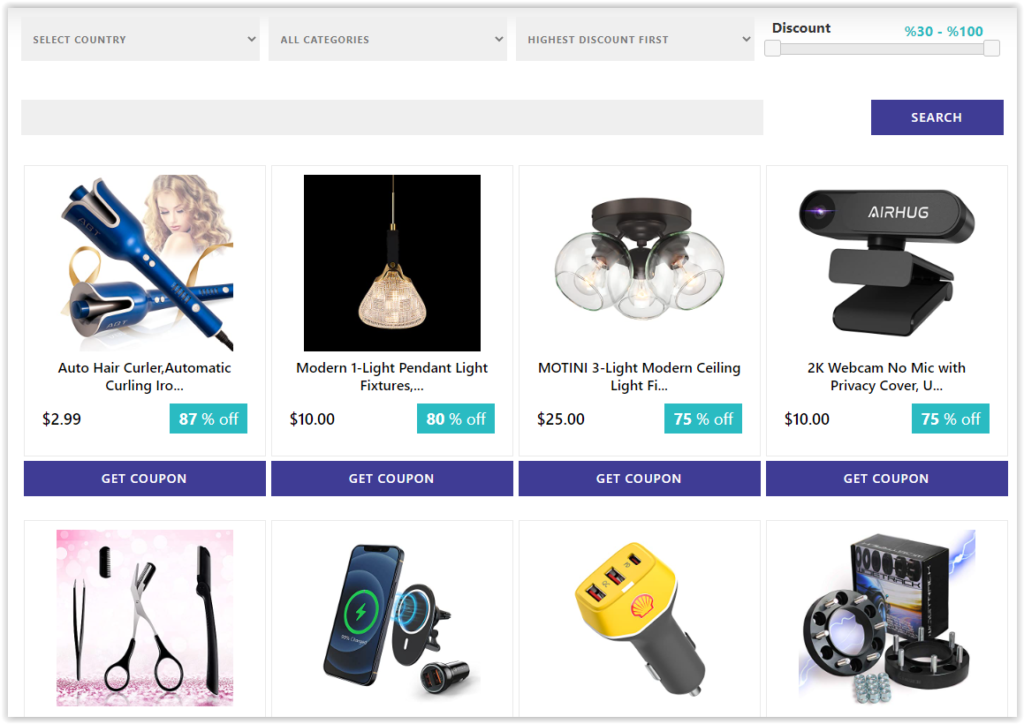Expand the All Categories dropdown
This screenshot has height=724, width=1024.
click(x=388, y=39)
